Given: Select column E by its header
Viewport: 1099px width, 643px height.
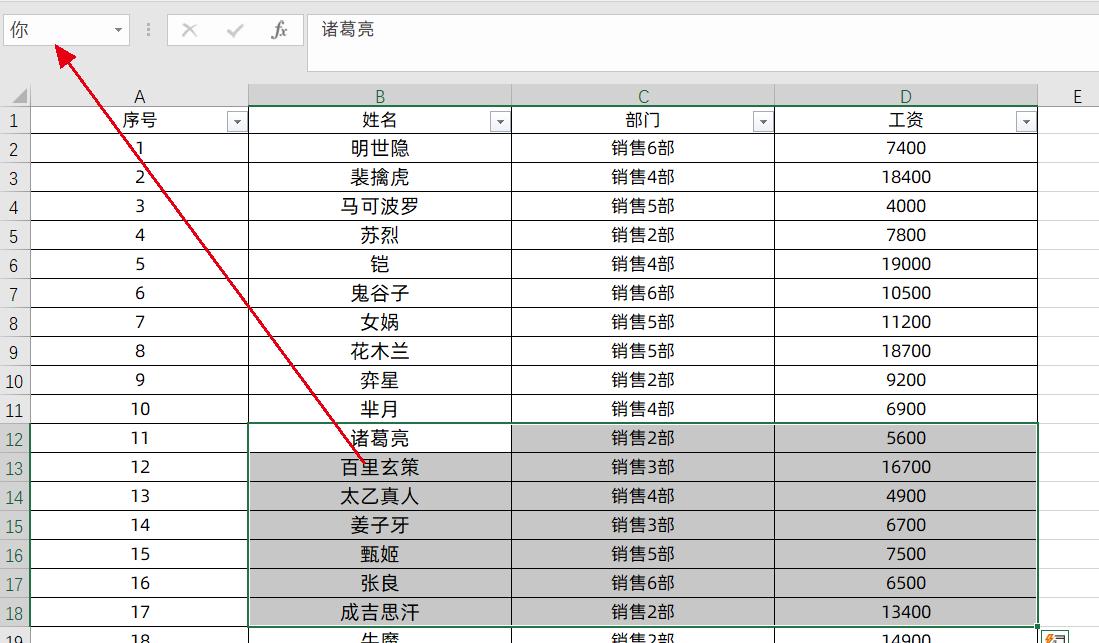Looking at the screenshot, I should tap(1077, 96).
